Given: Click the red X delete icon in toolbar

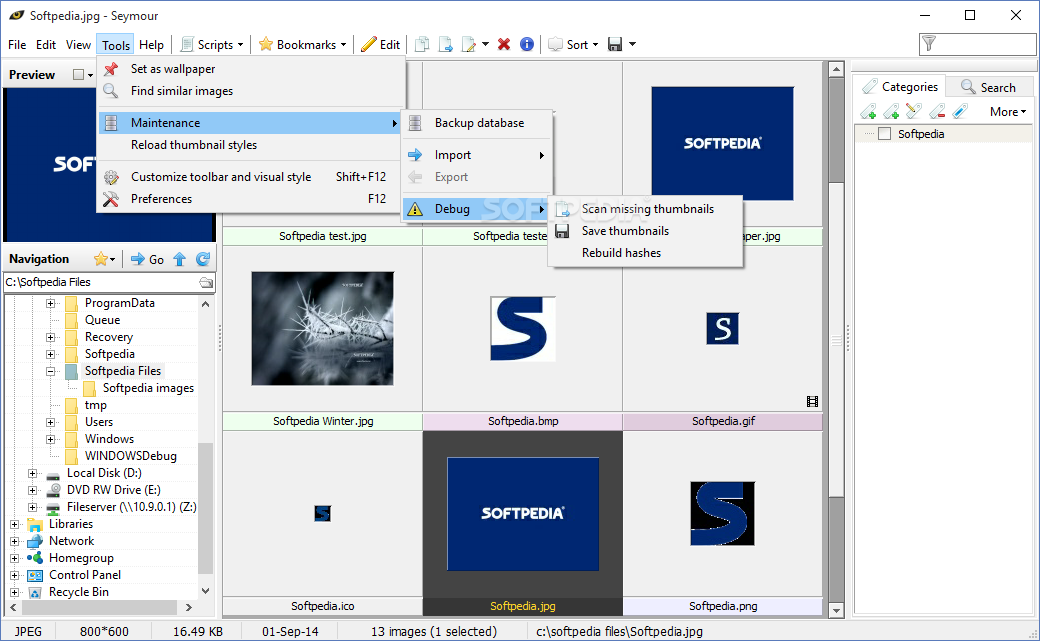Looking at the screenshot, I should tap(504, 44).
